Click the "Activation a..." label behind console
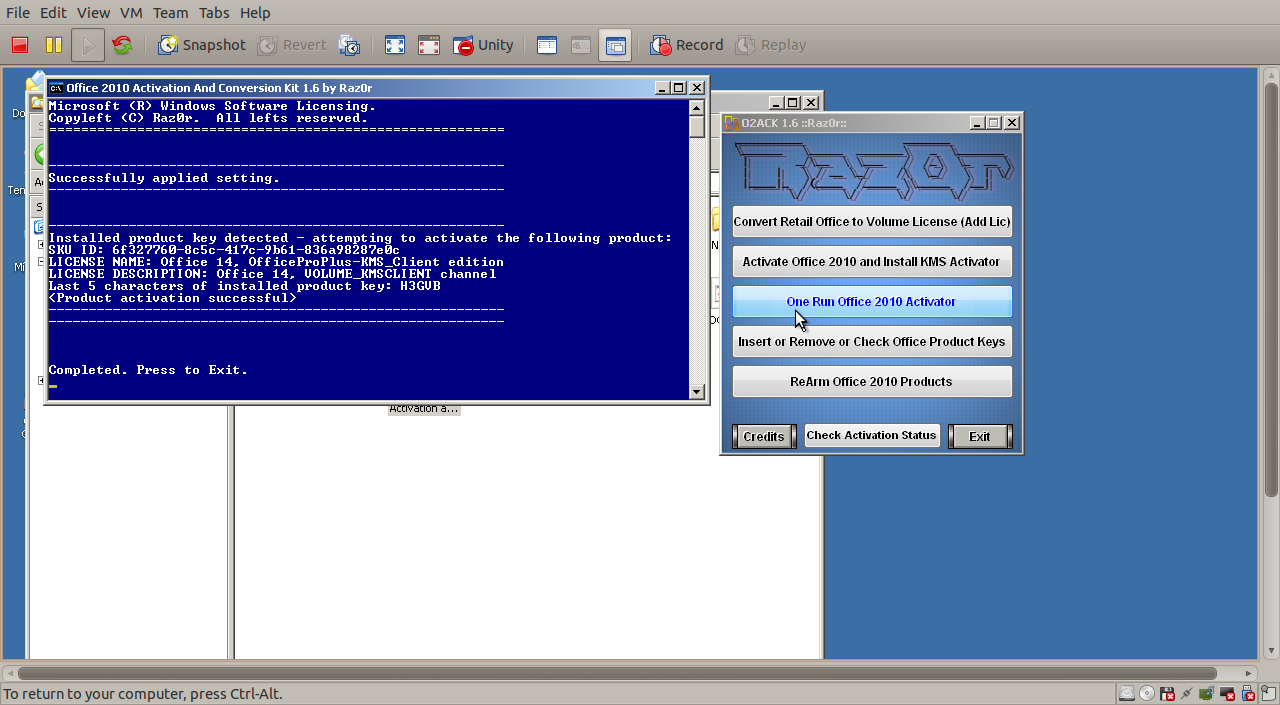Viewport: 1280px width, 705px height. point(424,408)
